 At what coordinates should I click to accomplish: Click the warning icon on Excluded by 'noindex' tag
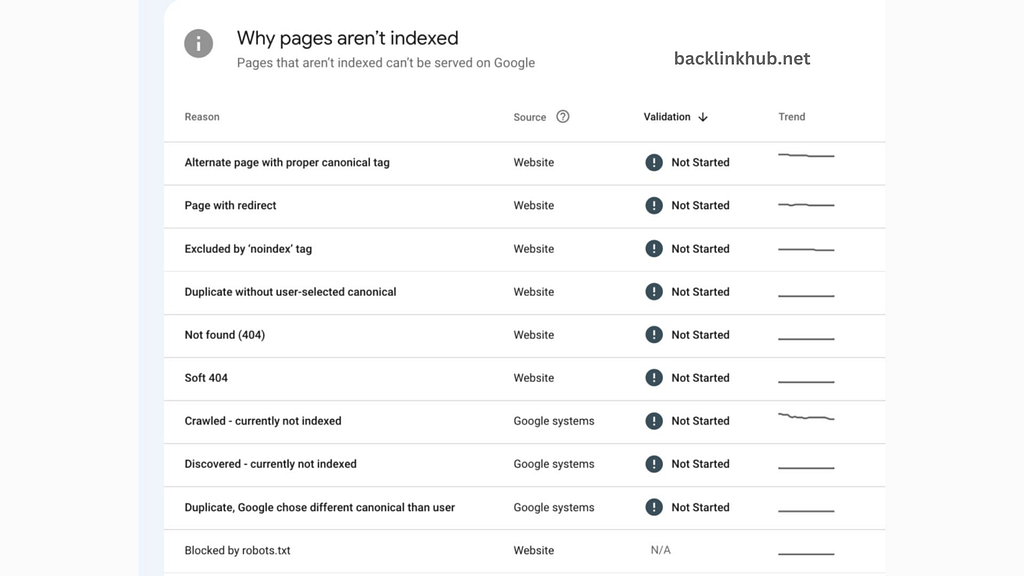(654, 248)
